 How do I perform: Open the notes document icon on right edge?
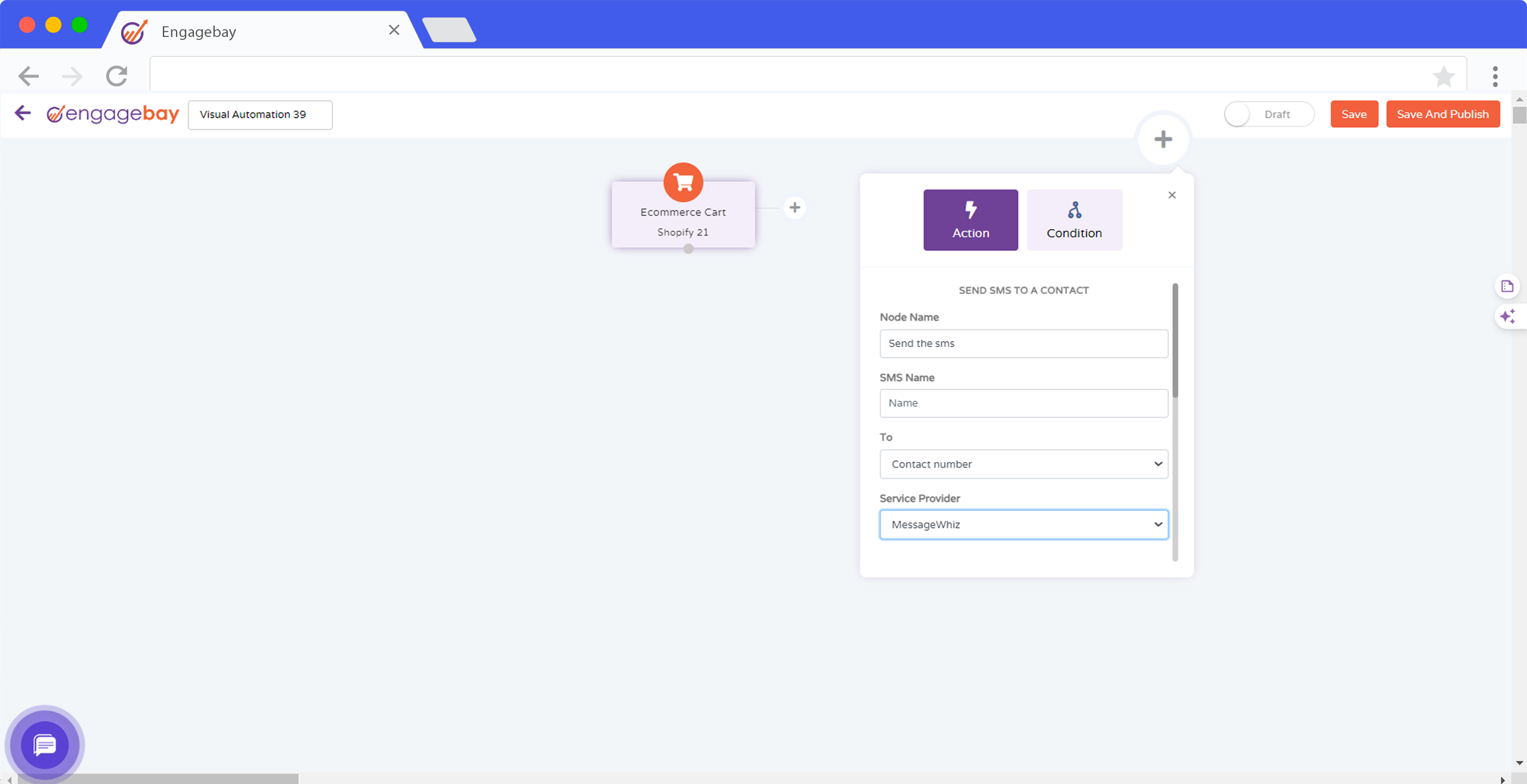(1507, 286)
